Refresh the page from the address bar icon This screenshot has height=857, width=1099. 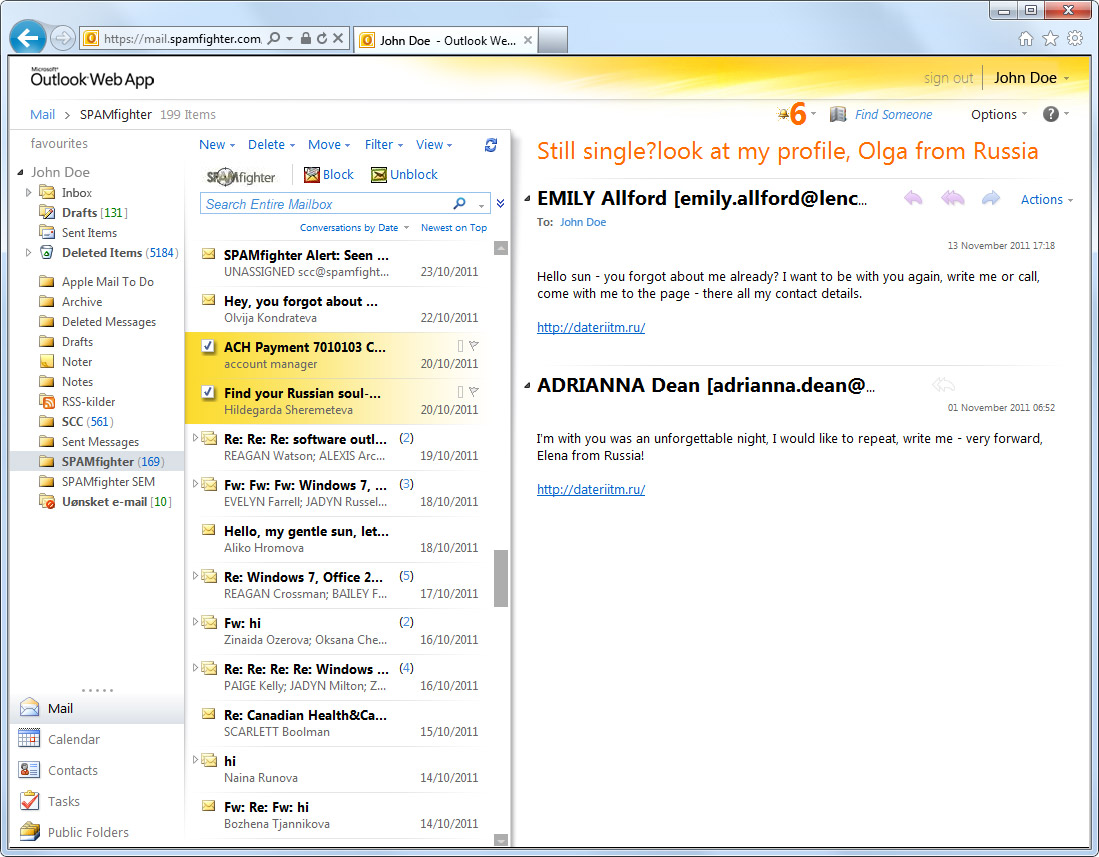[322, 39]
